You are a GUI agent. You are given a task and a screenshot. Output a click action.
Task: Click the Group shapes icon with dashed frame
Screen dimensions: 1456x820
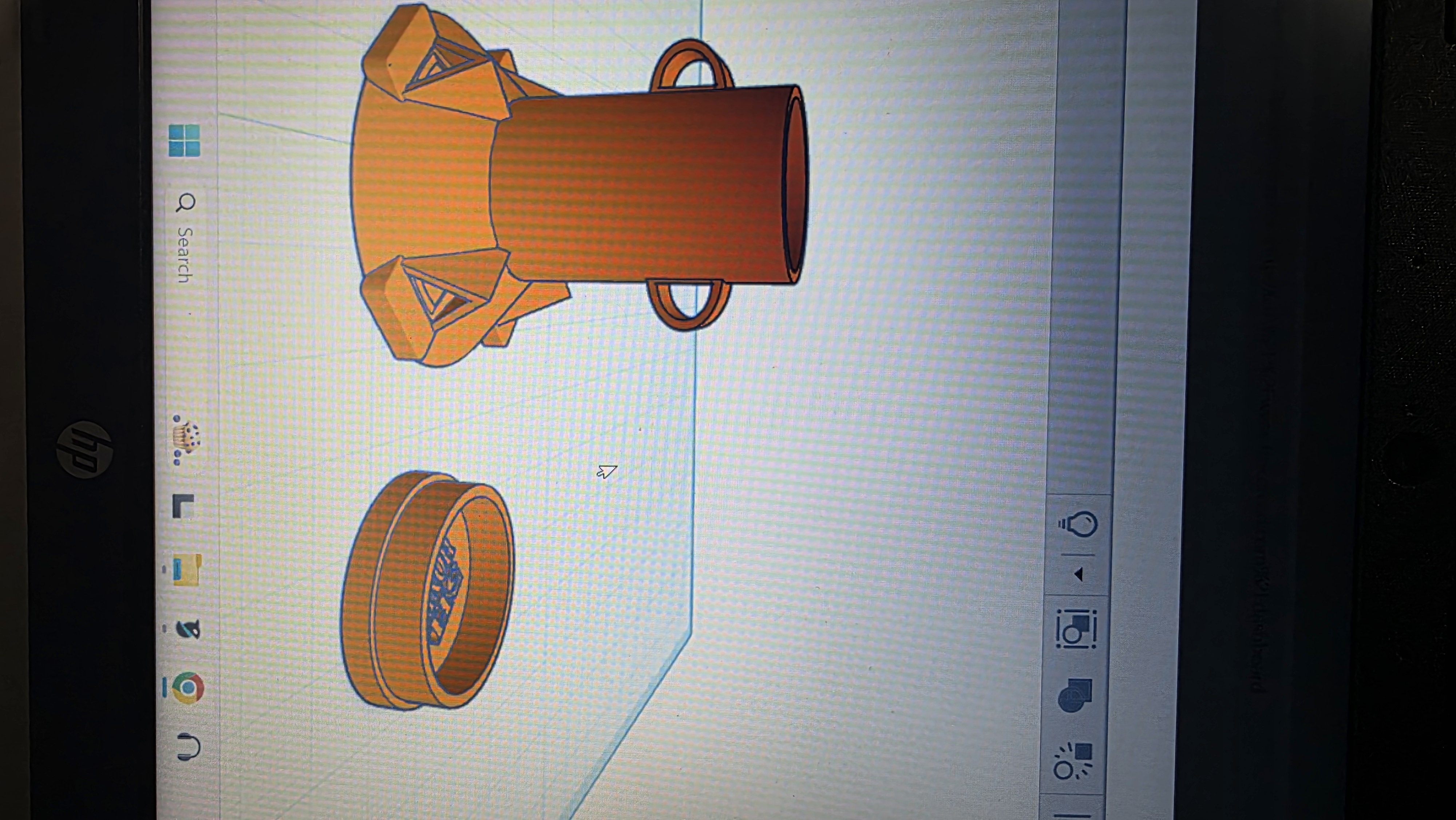tap(1076, 628)
